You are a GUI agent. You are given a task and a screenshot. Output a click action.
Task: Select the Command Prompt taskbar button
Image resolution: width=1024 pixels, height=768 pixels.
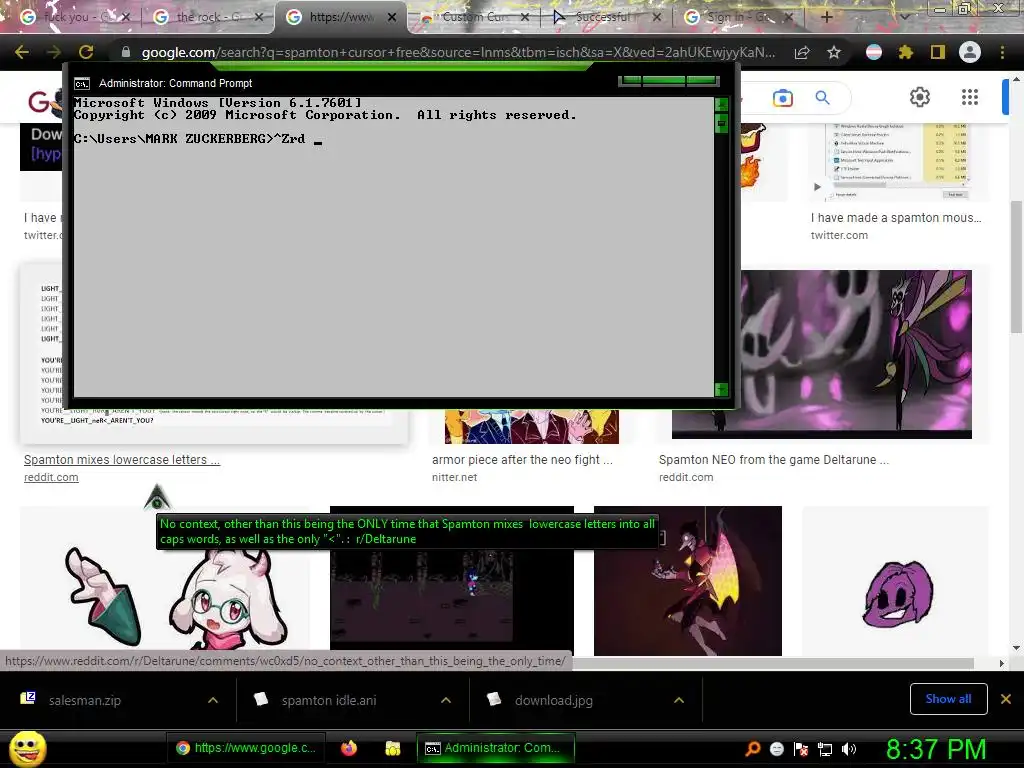pyautogui.click(x=496, y=748)
